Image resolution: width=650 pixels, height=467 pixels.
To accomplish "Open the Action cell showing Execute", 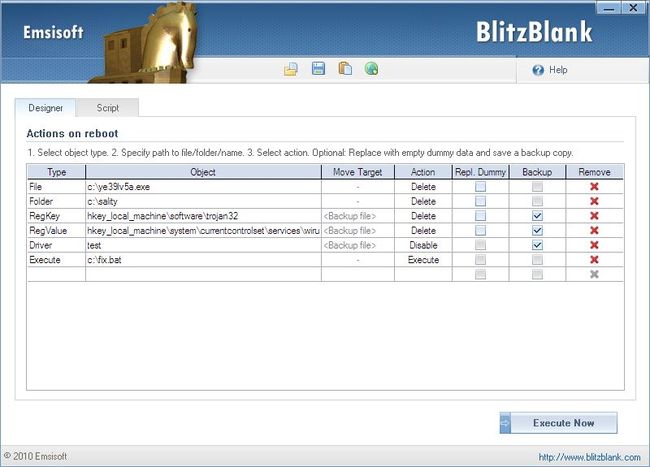I will click(x=423, y=259).
